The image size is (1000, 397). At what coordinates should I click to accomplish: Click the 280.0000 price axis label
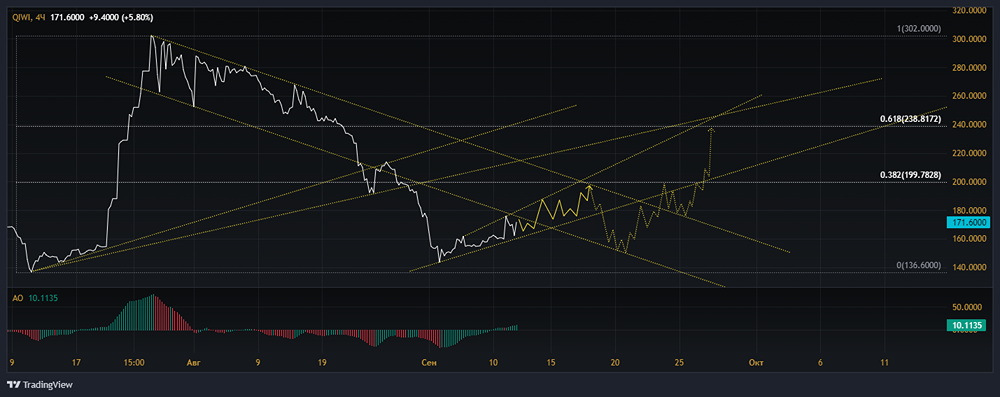(968, 68)
